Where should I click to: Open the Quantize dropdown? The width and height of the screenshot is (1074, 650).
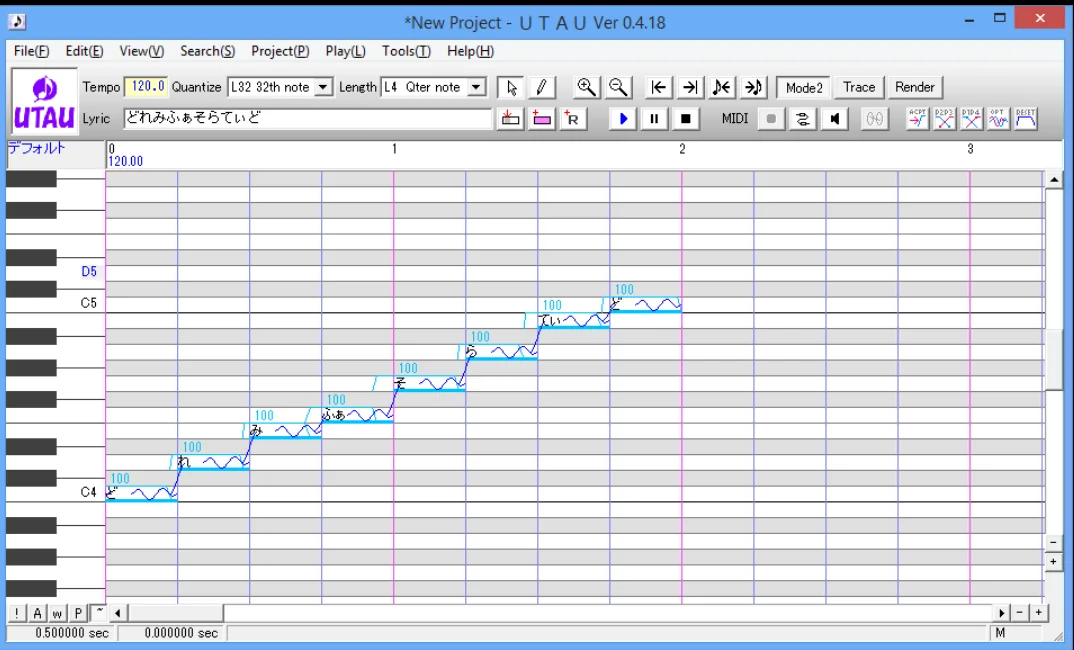(x=323, y=88)
